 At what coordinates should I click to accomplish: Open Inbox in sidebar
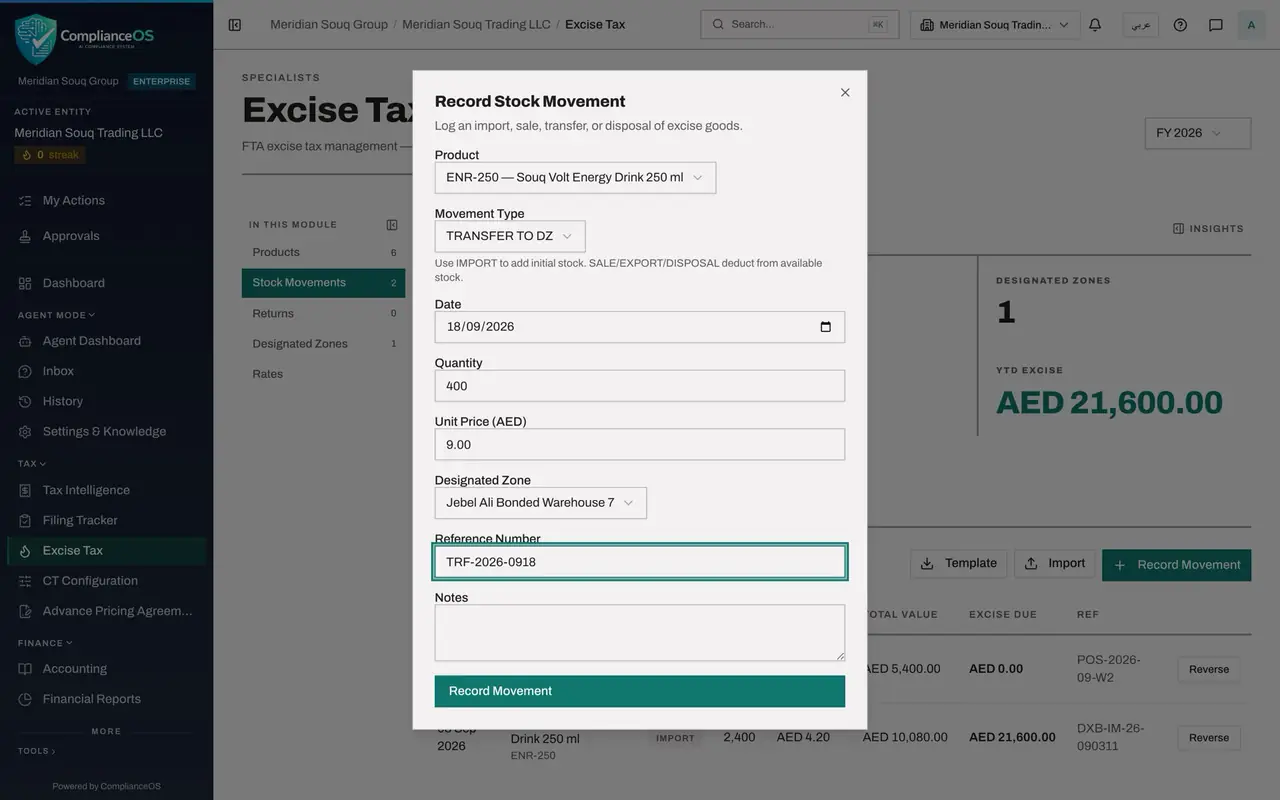[106, 371]
